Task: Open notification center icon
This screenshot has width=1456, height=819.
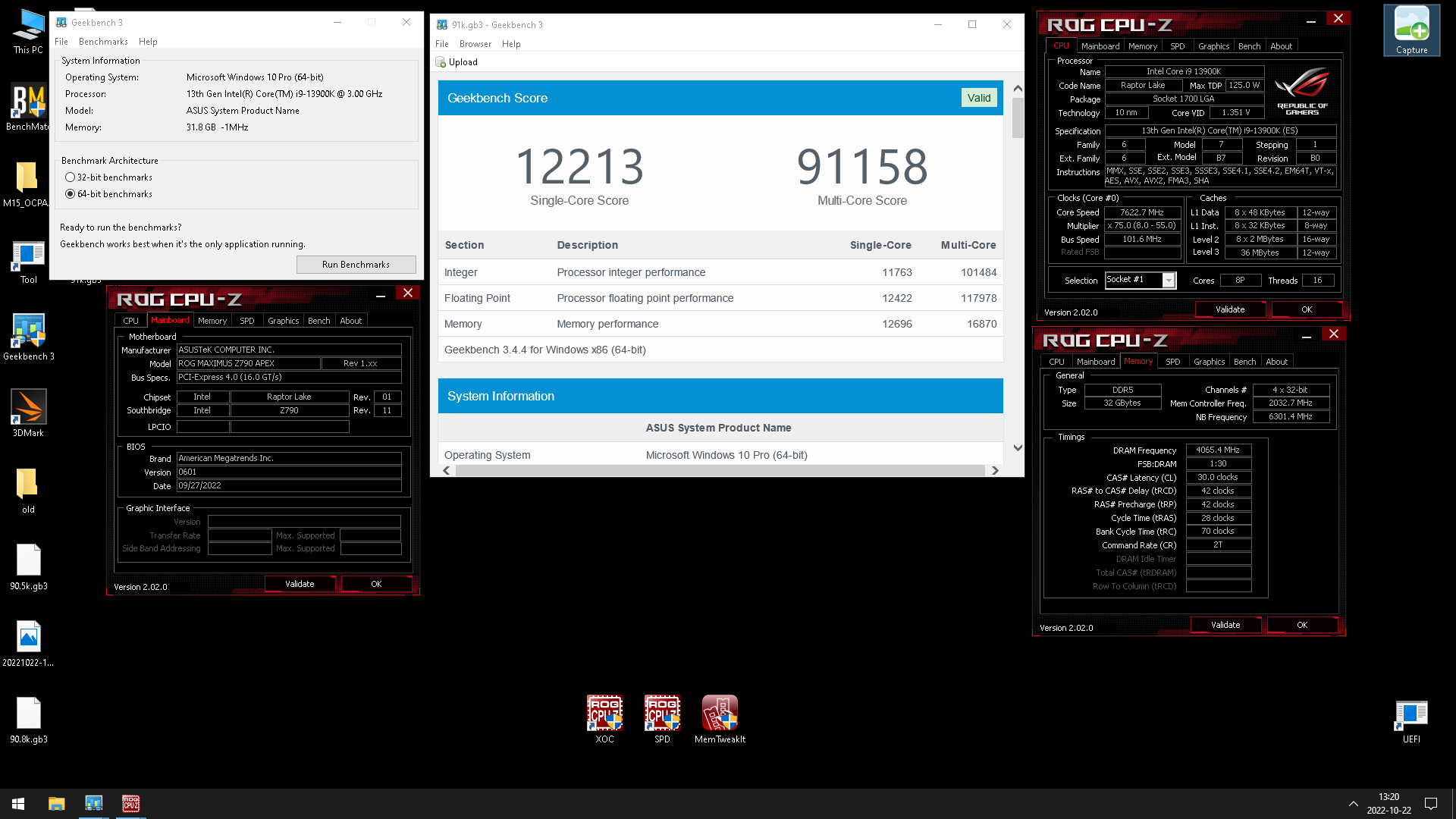Action: (x=1431, y=804)
